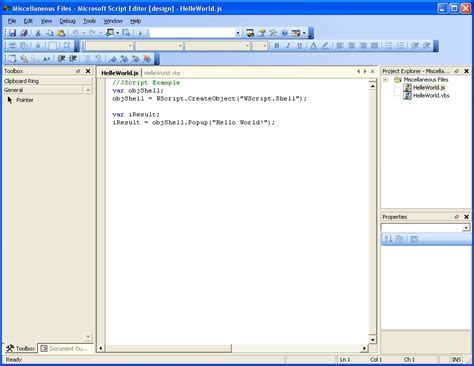Open the Help menu

point(135,21)
